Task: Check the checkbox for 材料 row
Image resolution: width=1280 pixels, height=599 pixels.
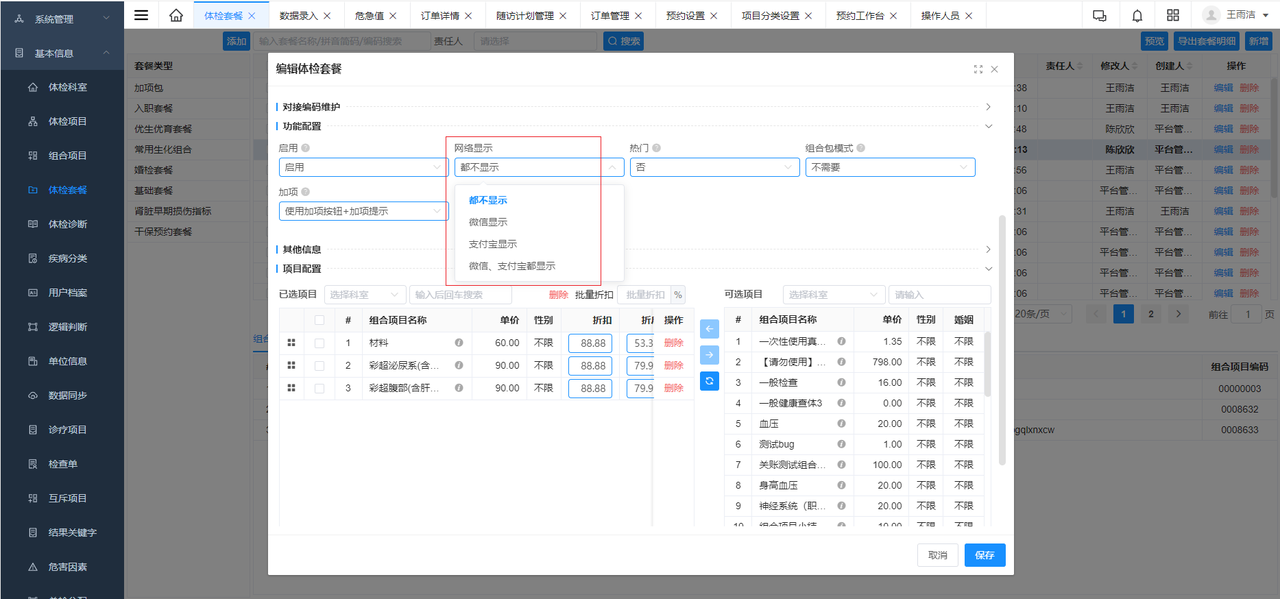Action: (x=320, y=343)
